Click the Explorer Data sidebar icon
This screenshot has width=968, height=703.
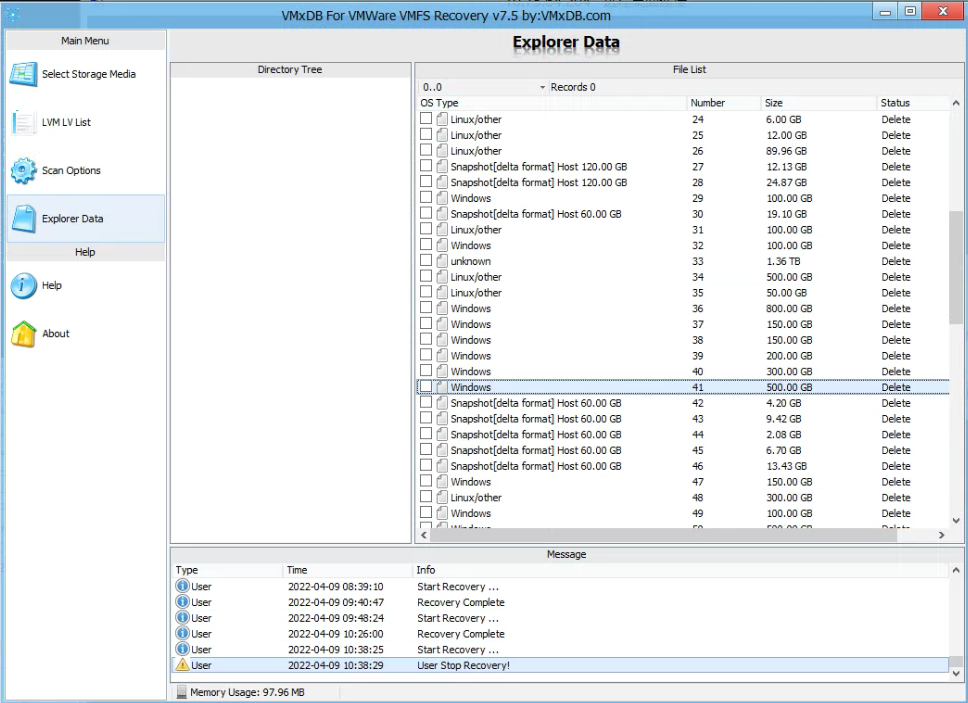[x=23, y=218]
